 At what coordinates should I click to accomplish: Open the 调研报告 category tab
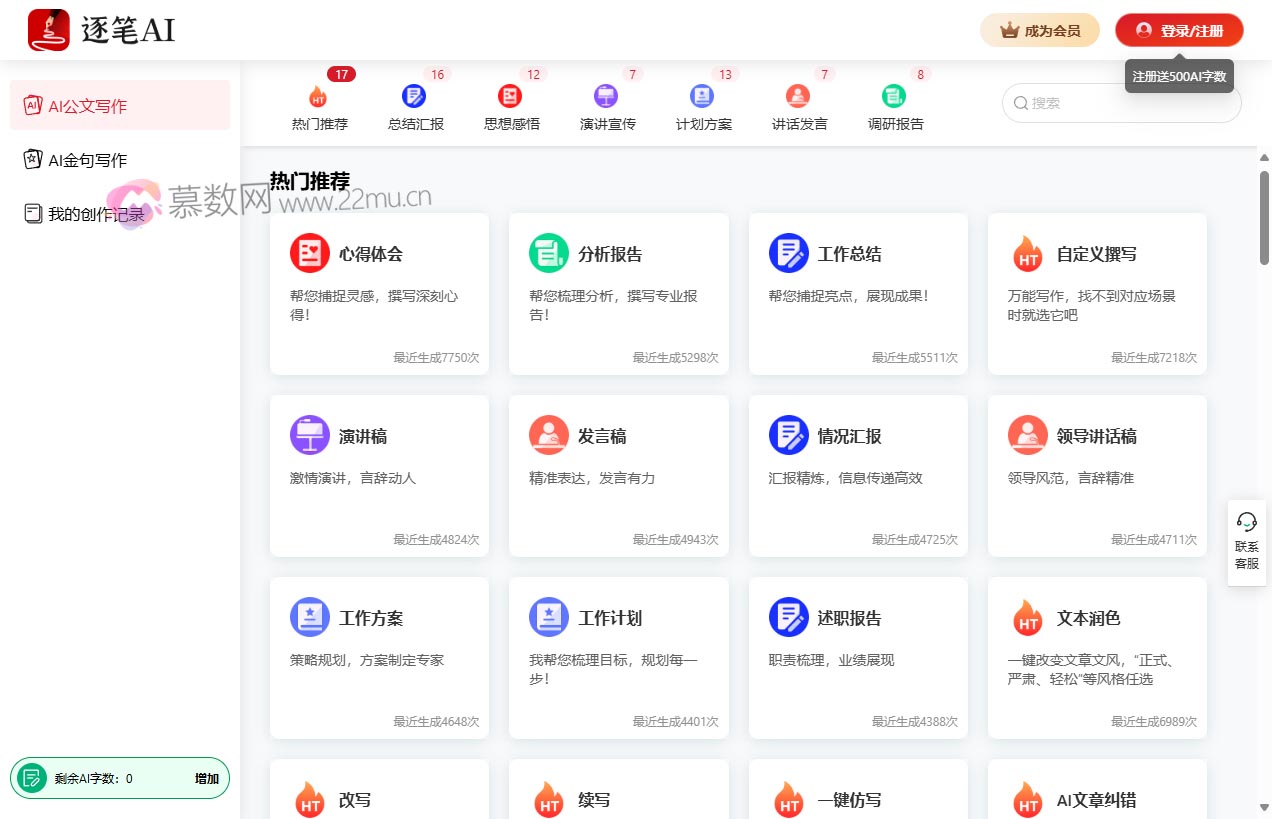click(x=895, y=108)
